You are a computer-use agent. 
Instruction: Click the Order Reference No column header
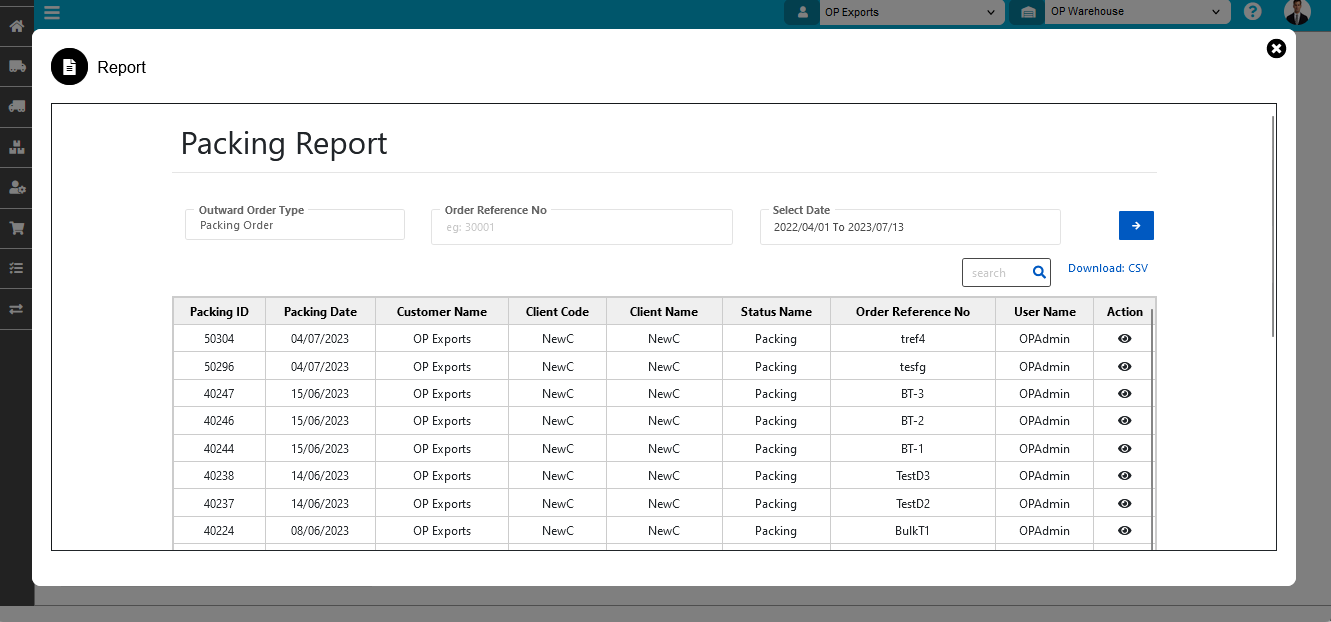(x=912, y=312)
